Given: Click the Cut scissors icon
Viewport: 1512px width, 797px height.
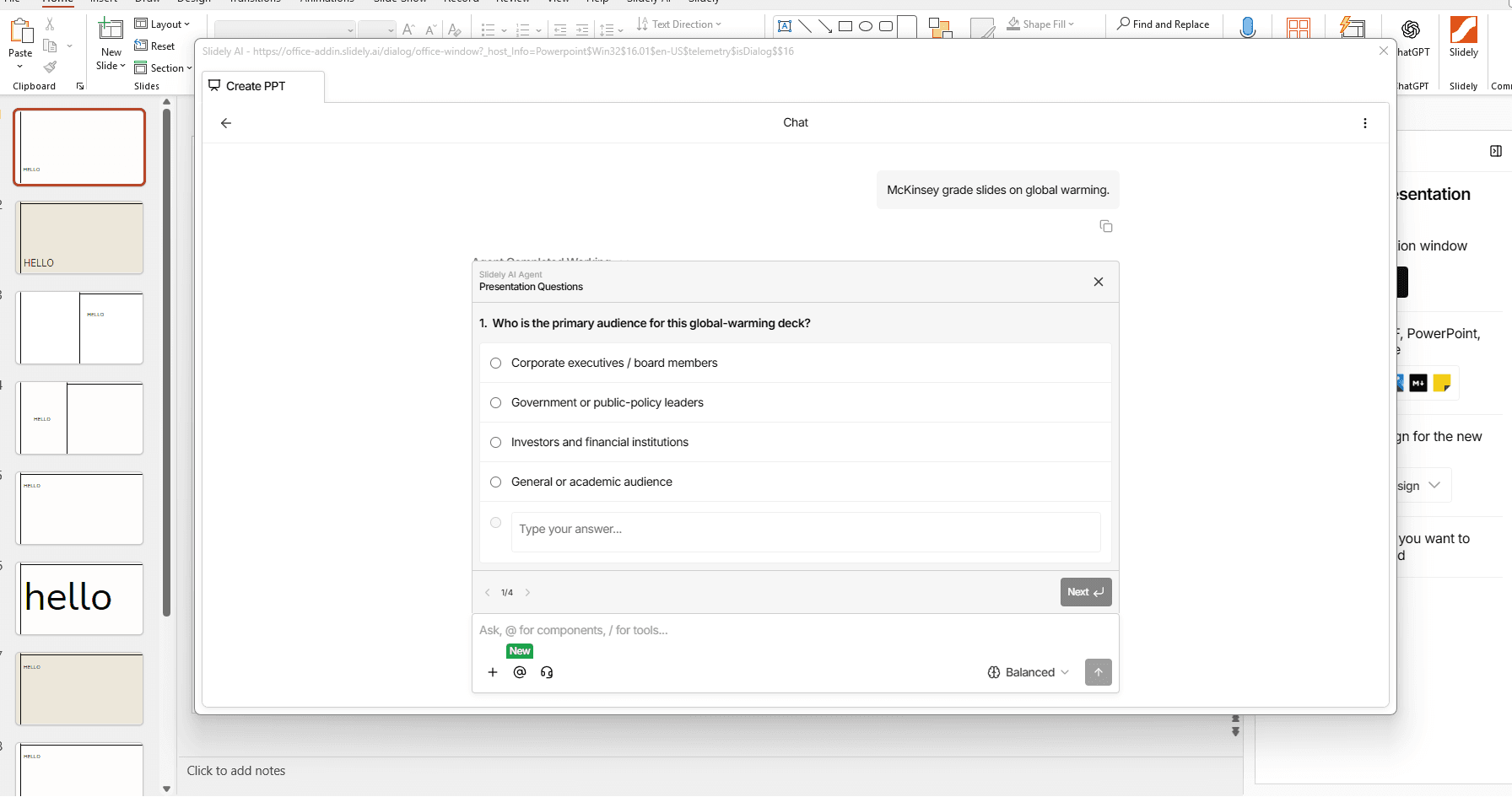Looking at the screenshot, I should 50,25.
